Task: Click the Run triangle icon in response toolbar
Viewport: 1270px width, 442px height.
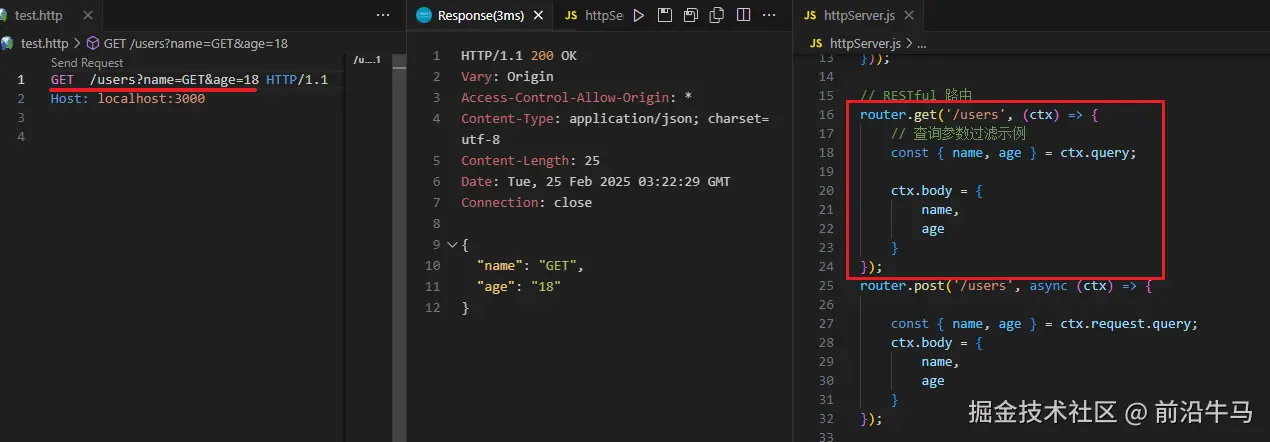Action: pos(639,15)
